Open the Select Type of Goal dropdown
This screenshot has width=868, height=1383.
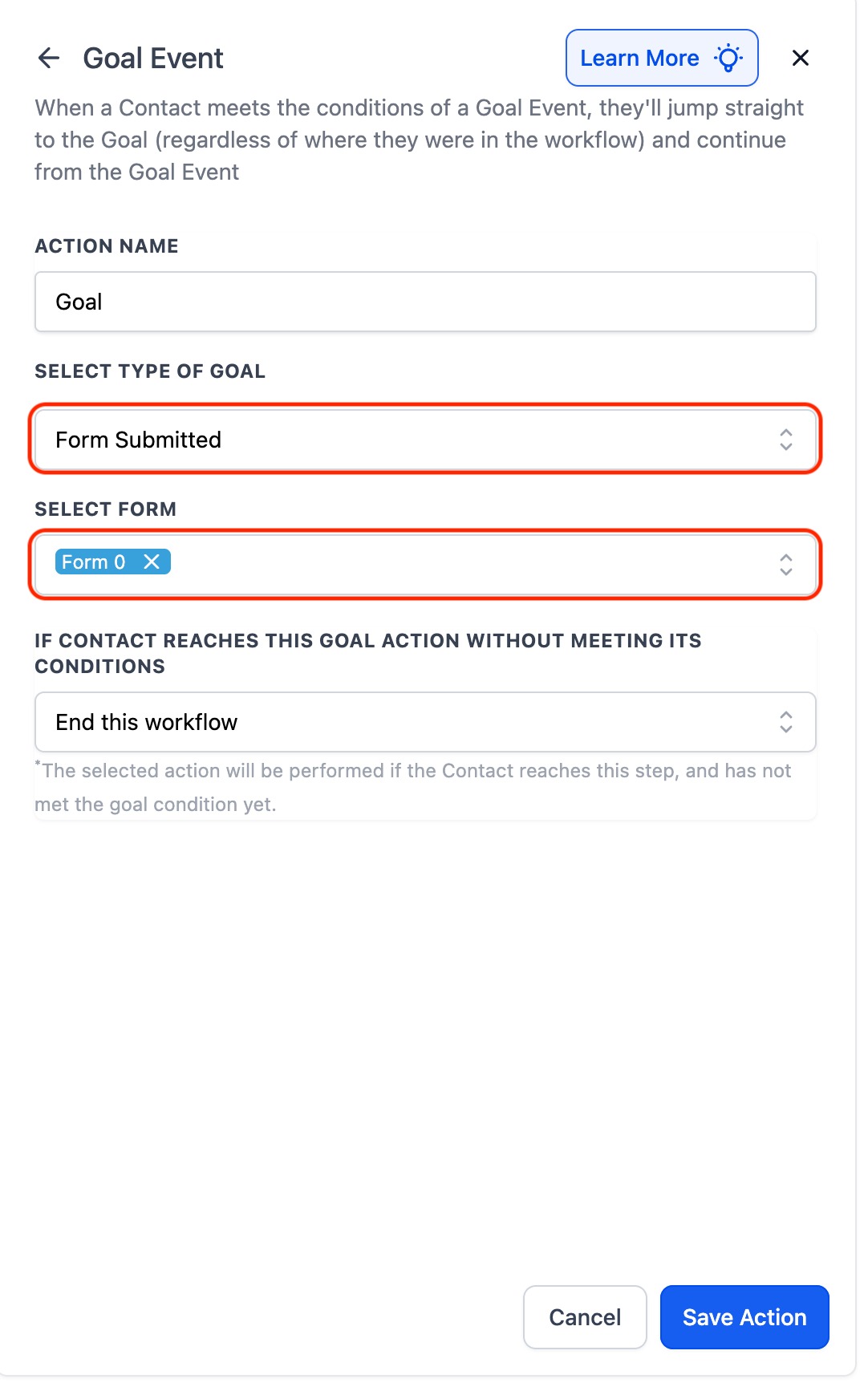coord(425,440)
